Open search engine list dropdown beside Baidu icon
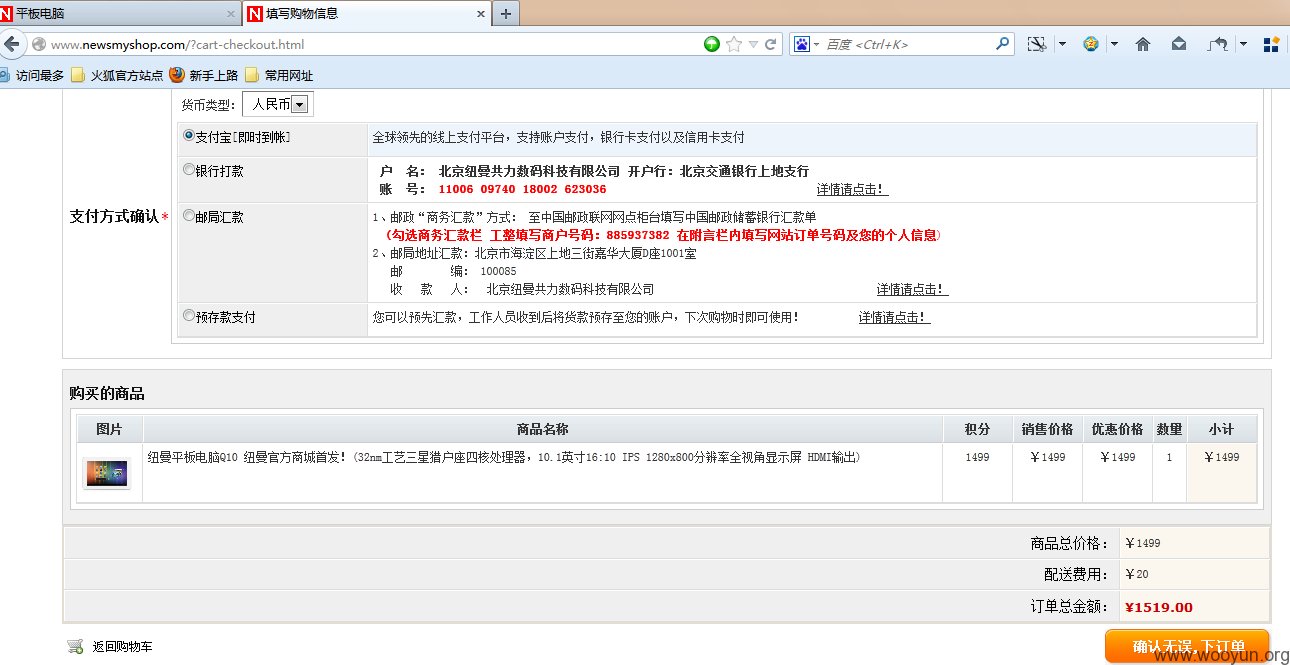 click(x=816, y=44)
